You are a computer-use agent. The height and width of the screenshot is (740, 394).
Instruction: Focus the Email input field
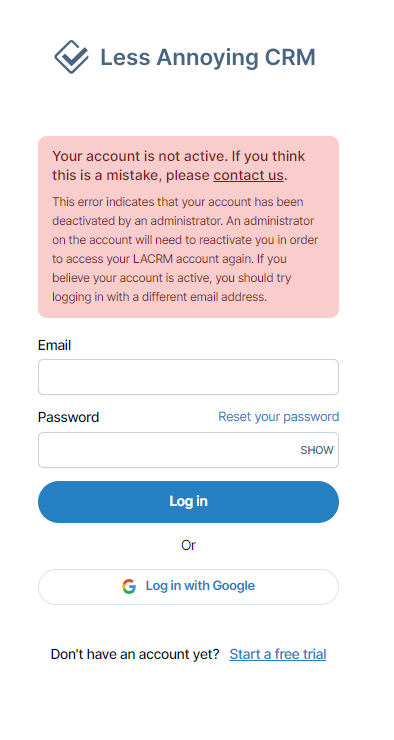pyautogui.click(x=188, y=377)
